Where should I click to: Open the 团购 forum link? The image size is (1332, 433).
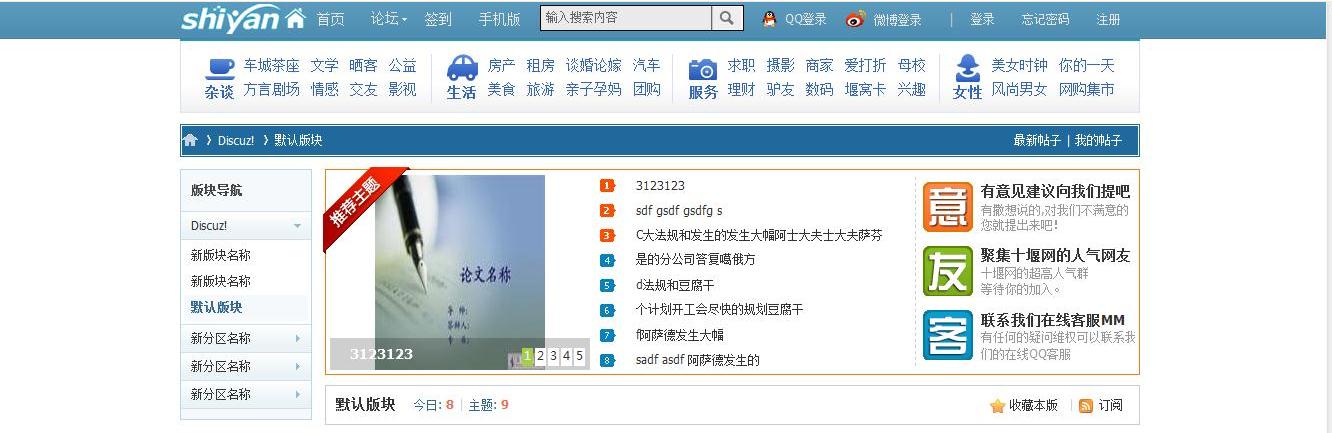click(x=647, y=89)
